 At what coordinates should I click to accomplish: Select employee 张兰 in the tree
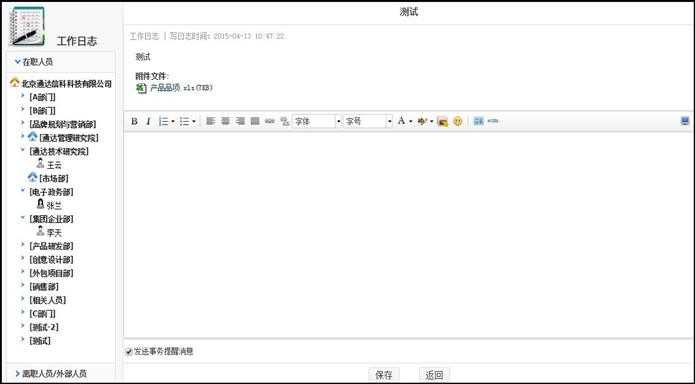[x=54, y=206]
